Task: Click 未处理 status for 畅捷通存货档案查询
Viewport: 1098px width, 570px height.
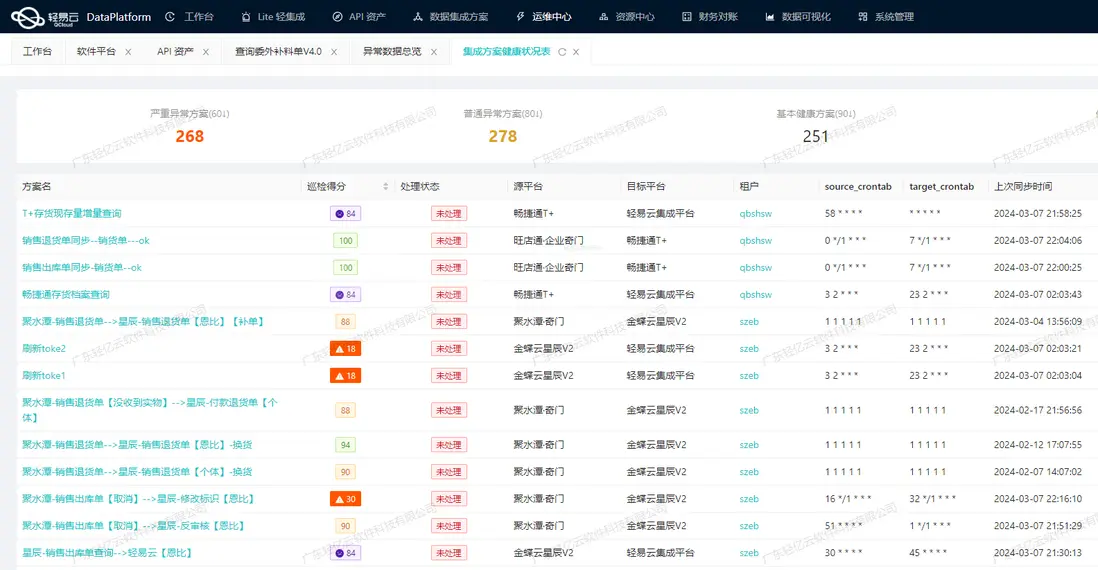Action: point(449,294)
